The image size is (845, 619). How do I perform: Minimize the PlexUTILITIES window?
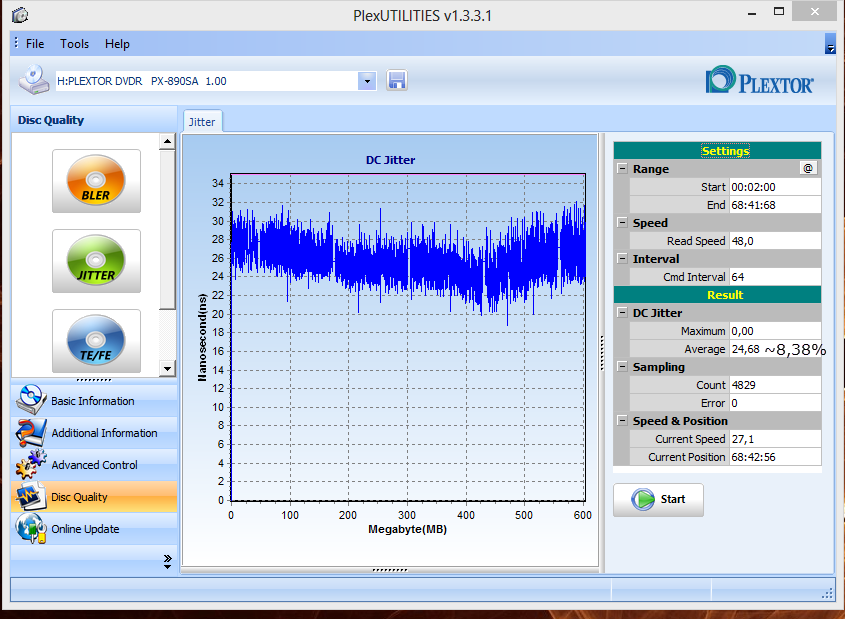coord(752,12)
